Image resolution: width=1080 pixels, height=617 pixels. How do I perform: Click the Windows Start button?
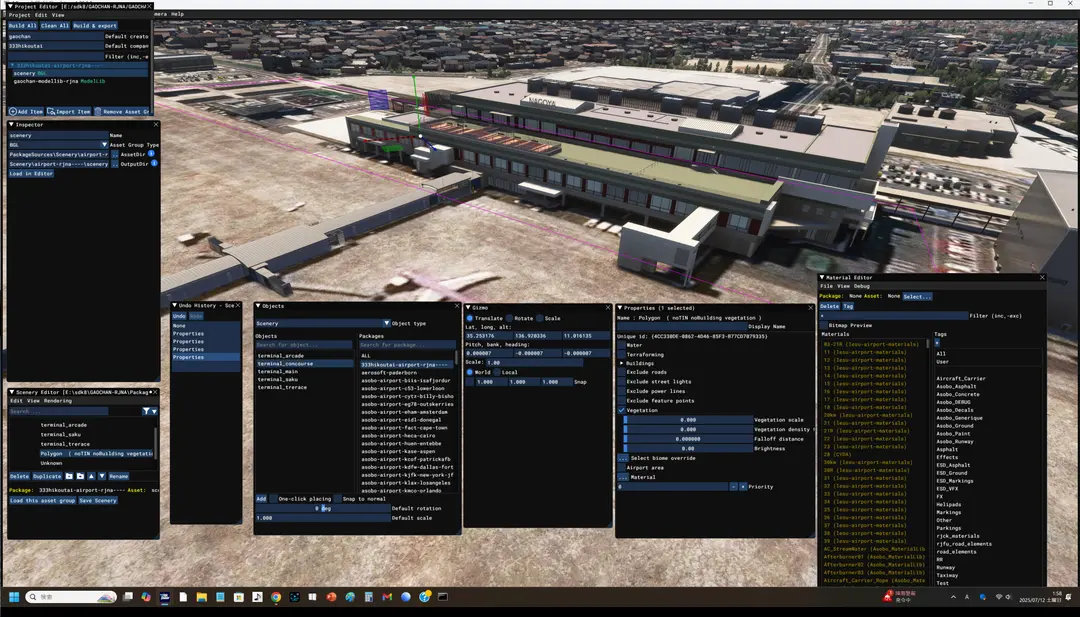point(14,597)
